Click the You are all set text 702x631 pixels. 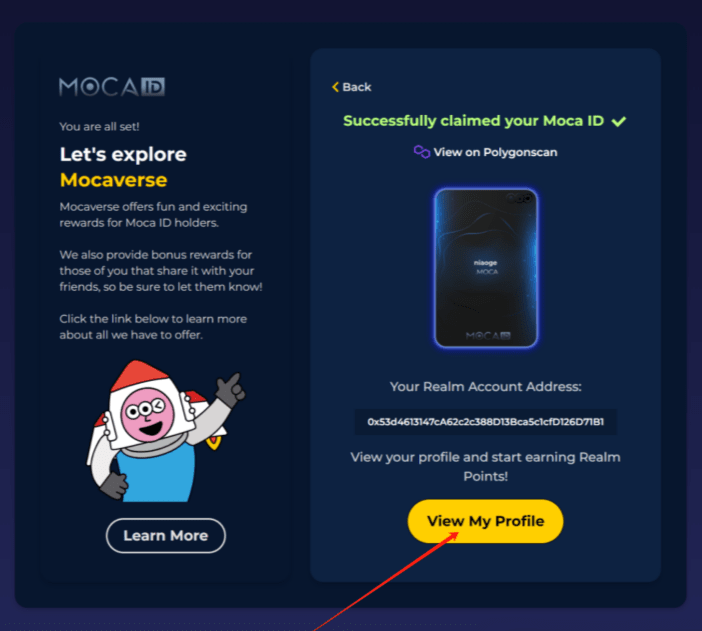point(99,127)
